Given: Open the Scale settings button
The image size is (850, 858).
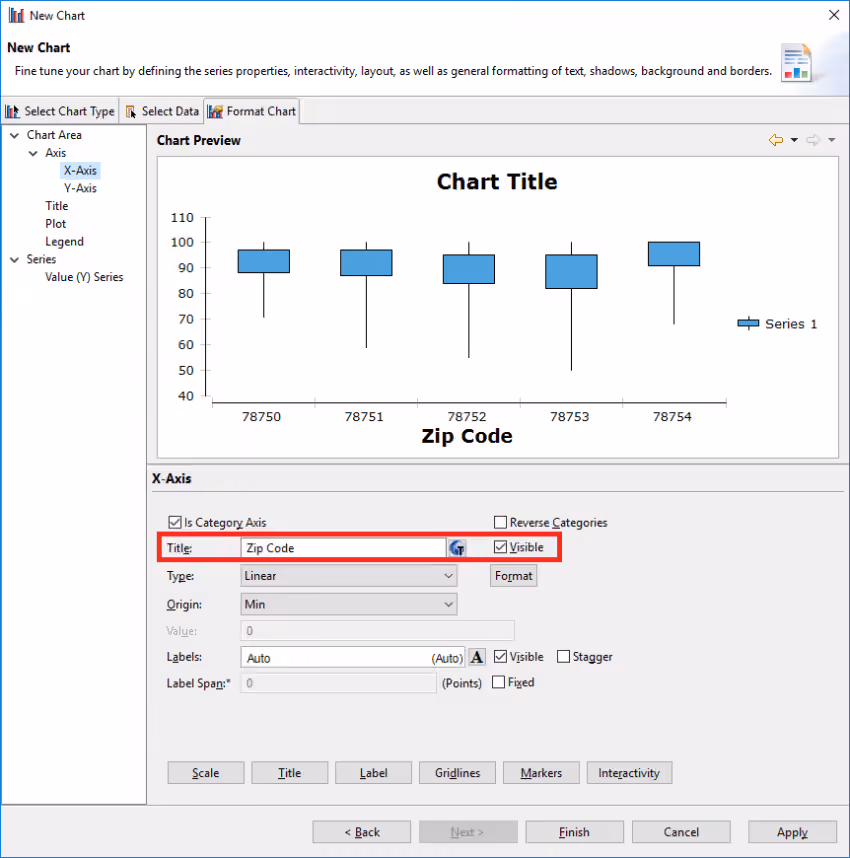Looking at the screenshot, I should click(x=206, y=773).
